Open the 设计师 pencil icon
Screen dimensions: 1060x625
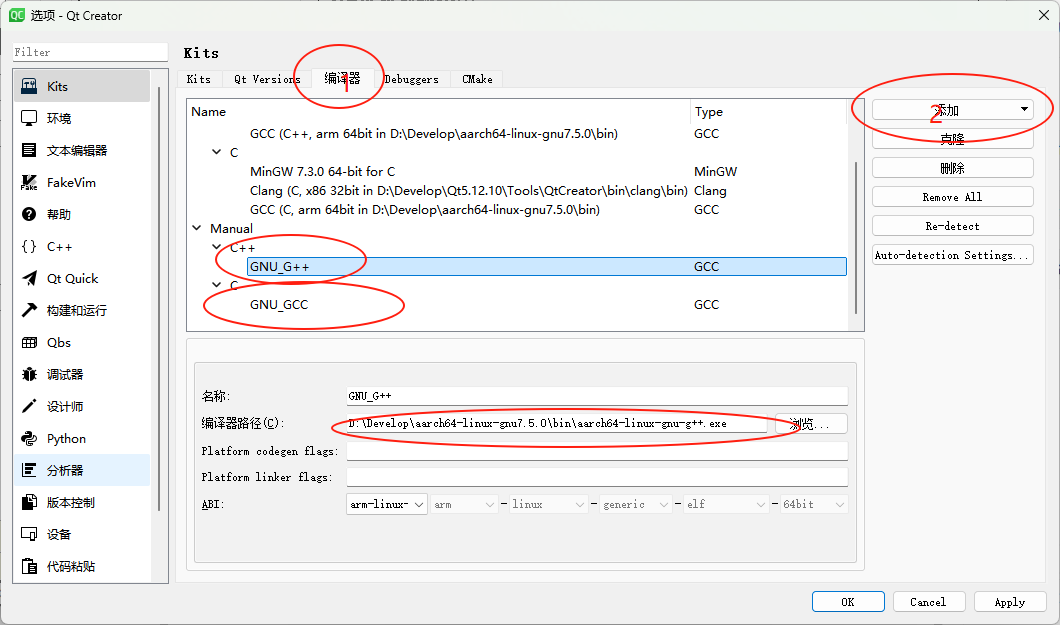click(x=29, y=406)
